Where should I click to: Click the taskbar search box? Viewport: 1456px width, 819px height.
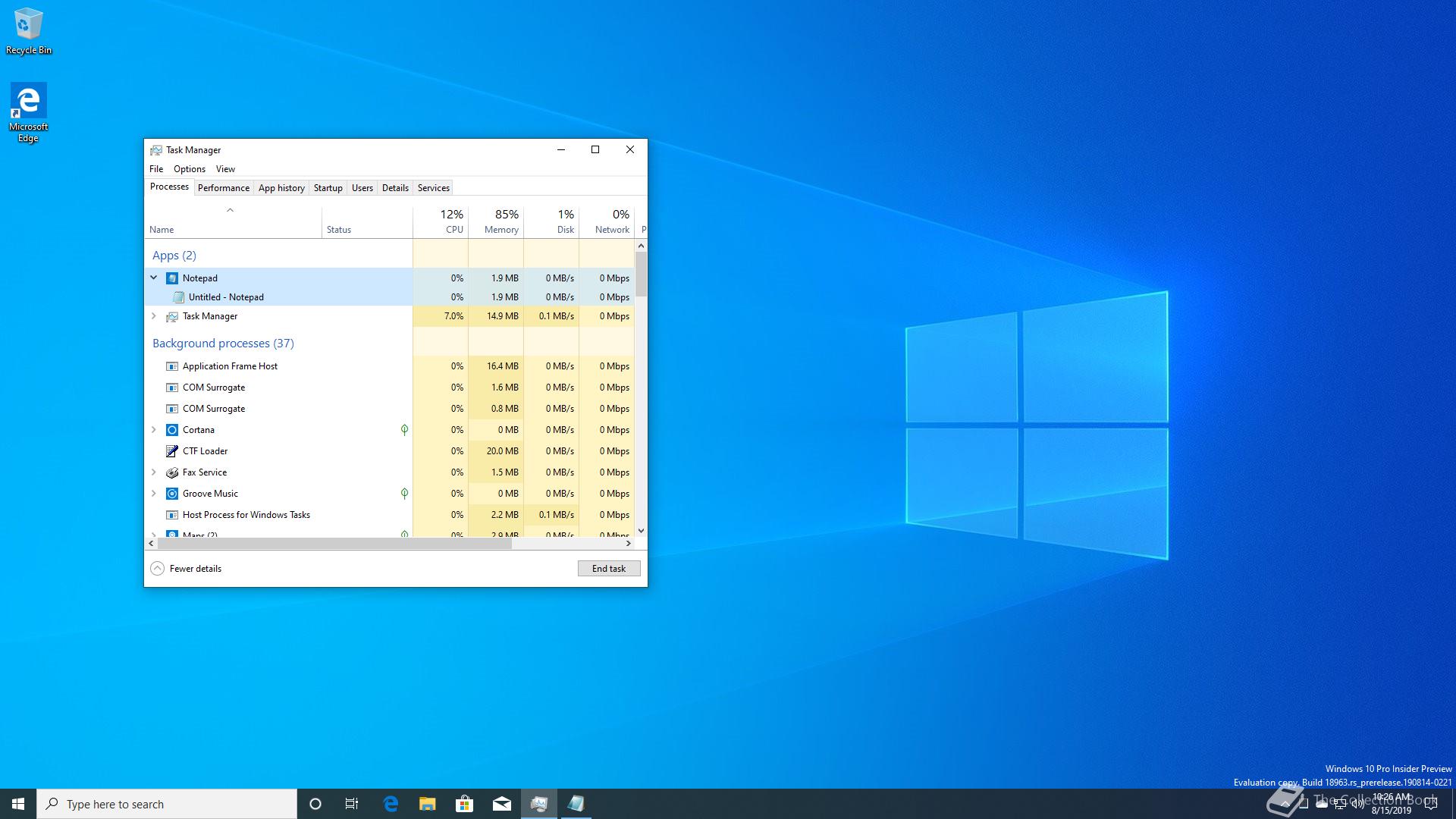click(167, 804)
